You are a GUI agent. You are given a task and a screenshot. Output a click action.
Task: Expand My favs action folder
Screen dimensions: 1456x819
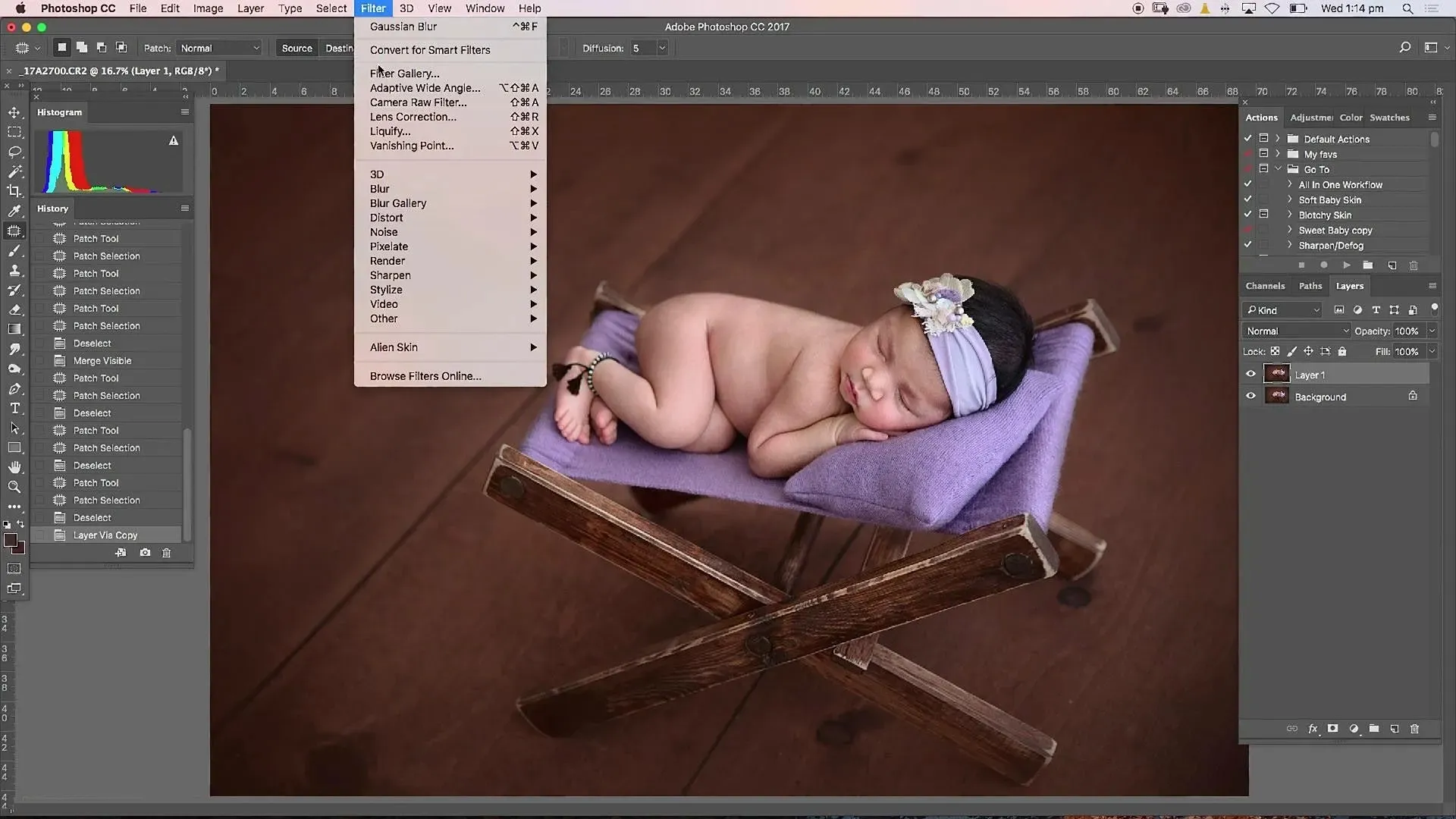(1278, 154)
